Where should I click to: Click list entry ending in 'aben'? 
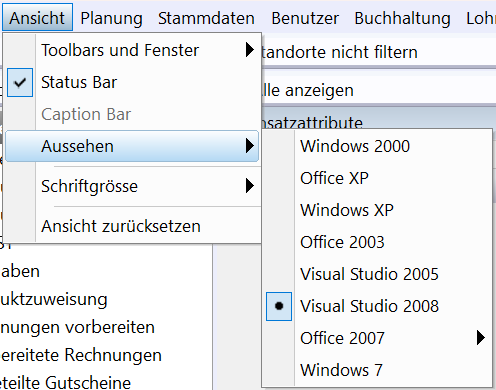pos(20,272)
